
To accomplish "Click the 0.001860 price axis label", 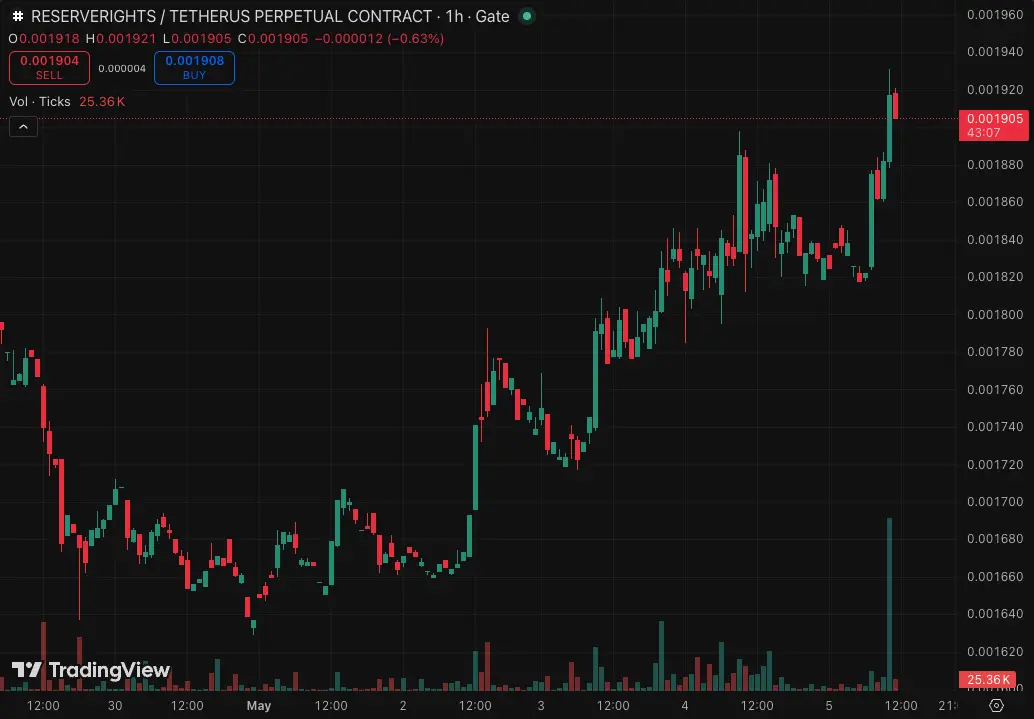I will tap(995, 202).
